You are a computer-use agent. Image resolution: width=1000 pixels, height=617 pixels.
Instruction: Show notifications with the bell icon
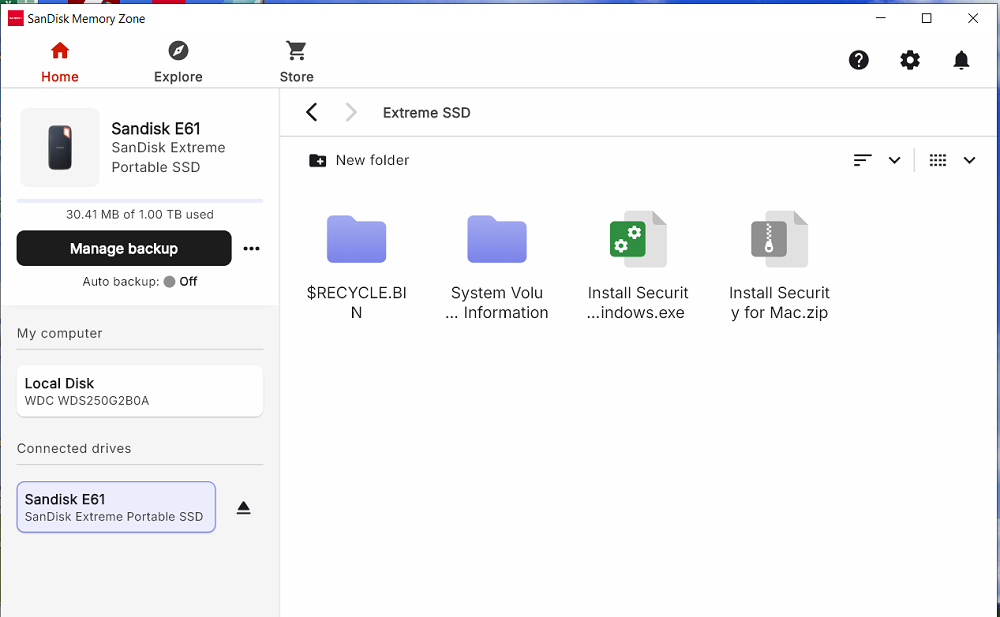click(x=961, y=60)
